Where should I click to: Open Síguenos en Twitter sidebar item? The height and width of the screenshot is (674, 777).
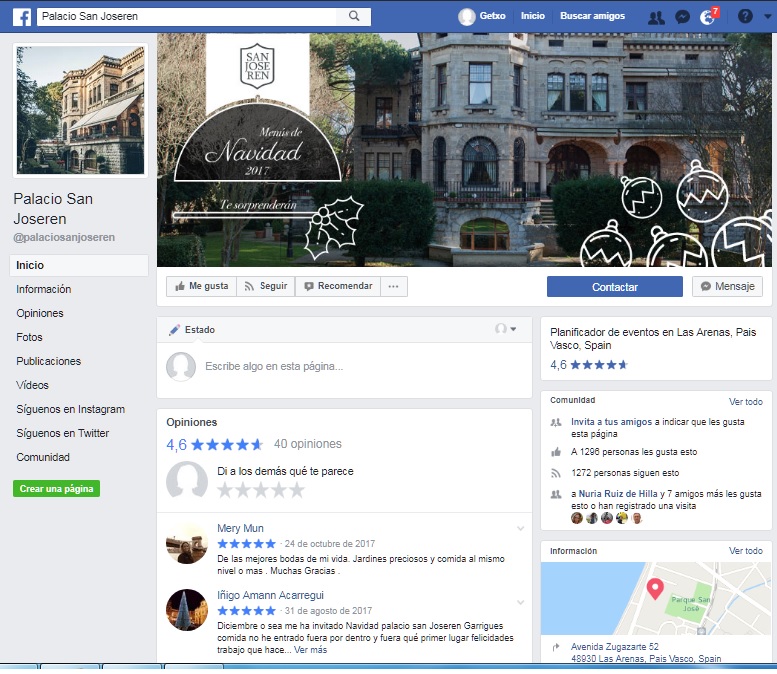(62, 433)
